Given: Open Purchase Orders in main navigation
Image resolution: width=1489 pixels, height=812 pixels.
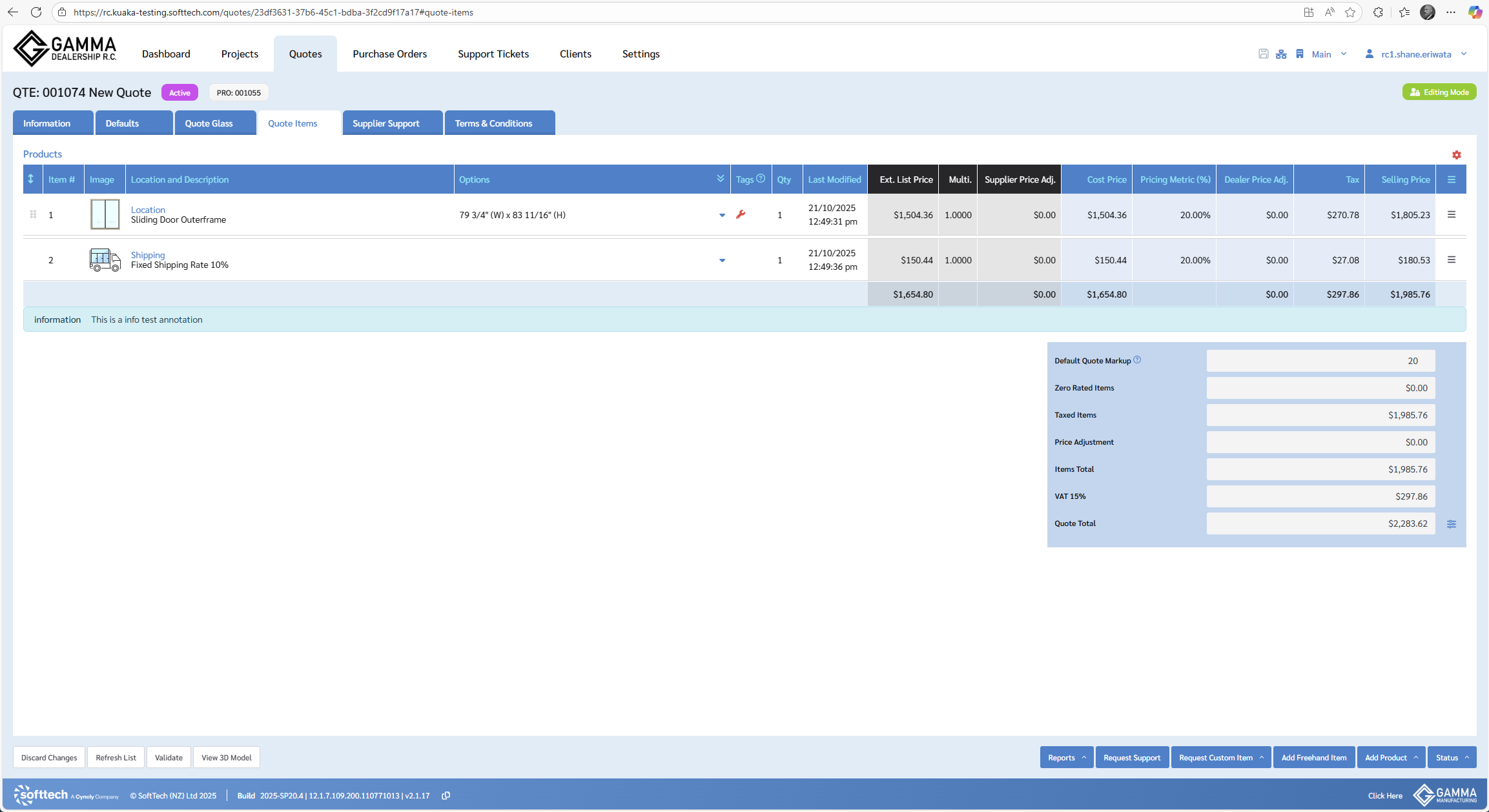Looking at the screenshot, I should pos(389,54).
